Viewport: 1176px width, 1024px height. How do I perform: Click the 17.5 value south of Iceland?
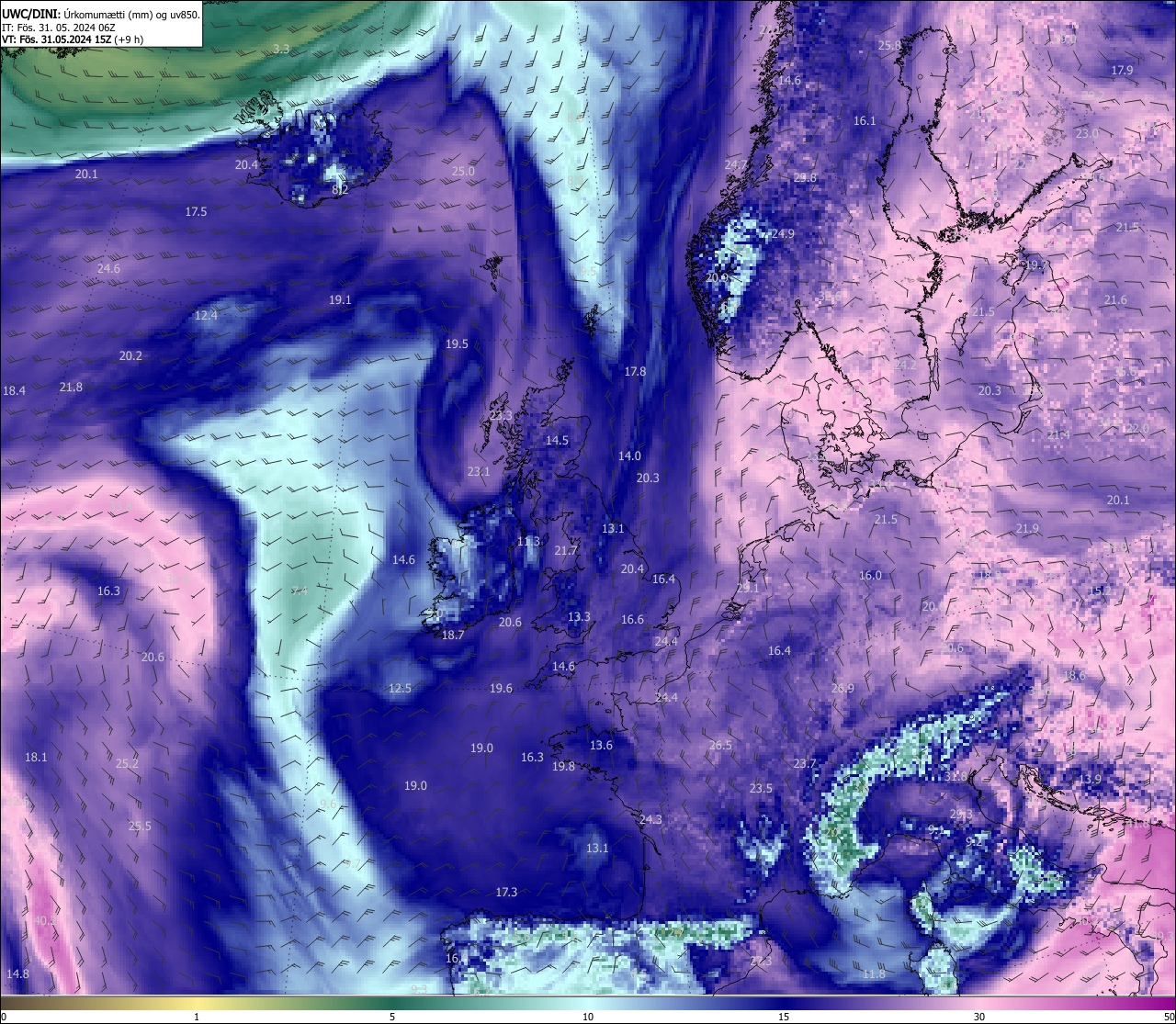point(196,211)
